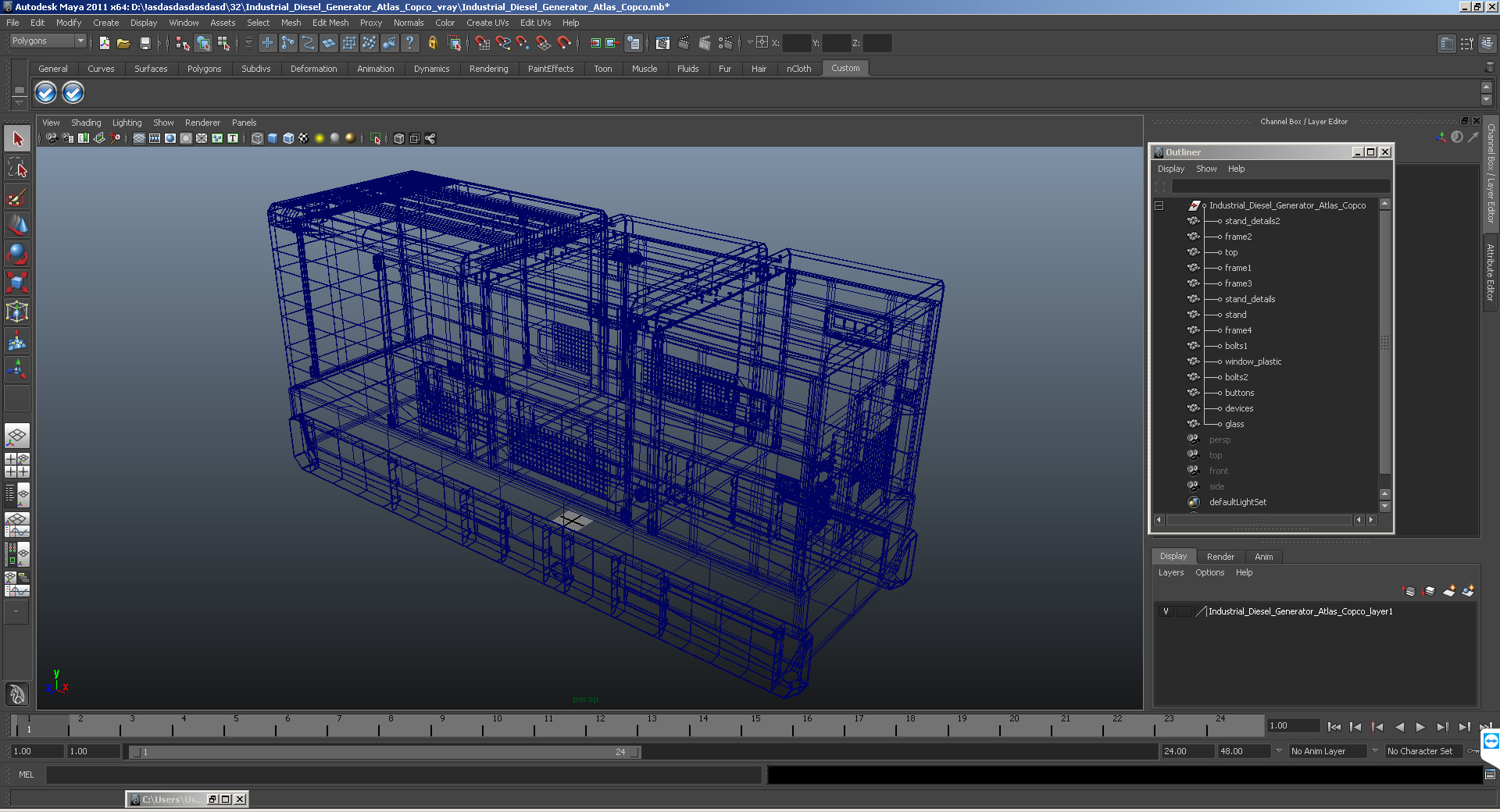1500x812 pixels.
Task: Pick the Scale tool cube icon
Action: [x=17, y=283]
